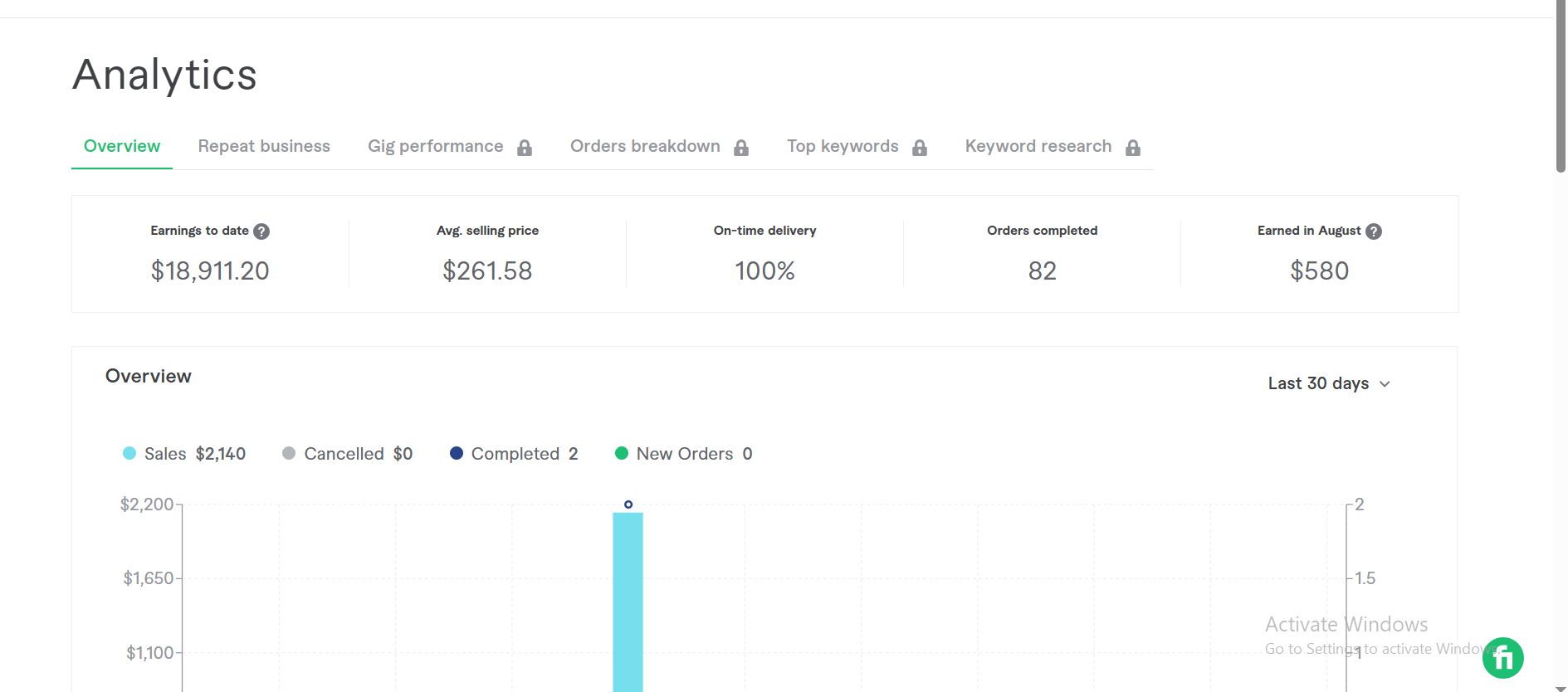
Task: Toggle the Cancelled series in chart legend
Action: (347, 454)
